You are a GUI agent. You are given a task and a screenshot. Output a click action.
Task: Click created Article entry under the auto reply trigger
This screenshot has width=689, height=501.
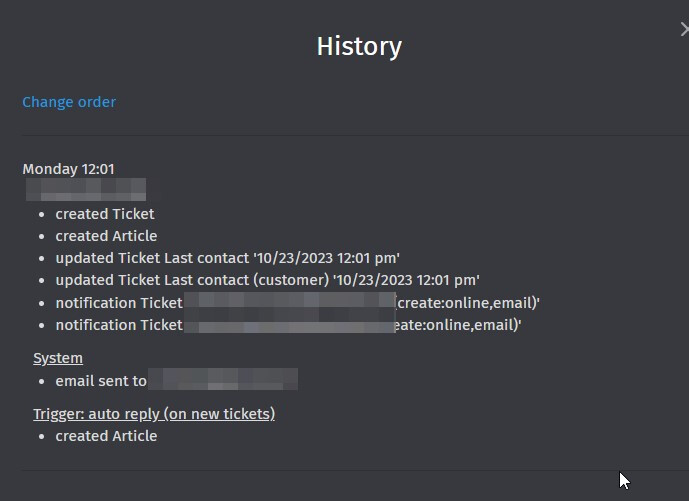[x=106, y=436]
